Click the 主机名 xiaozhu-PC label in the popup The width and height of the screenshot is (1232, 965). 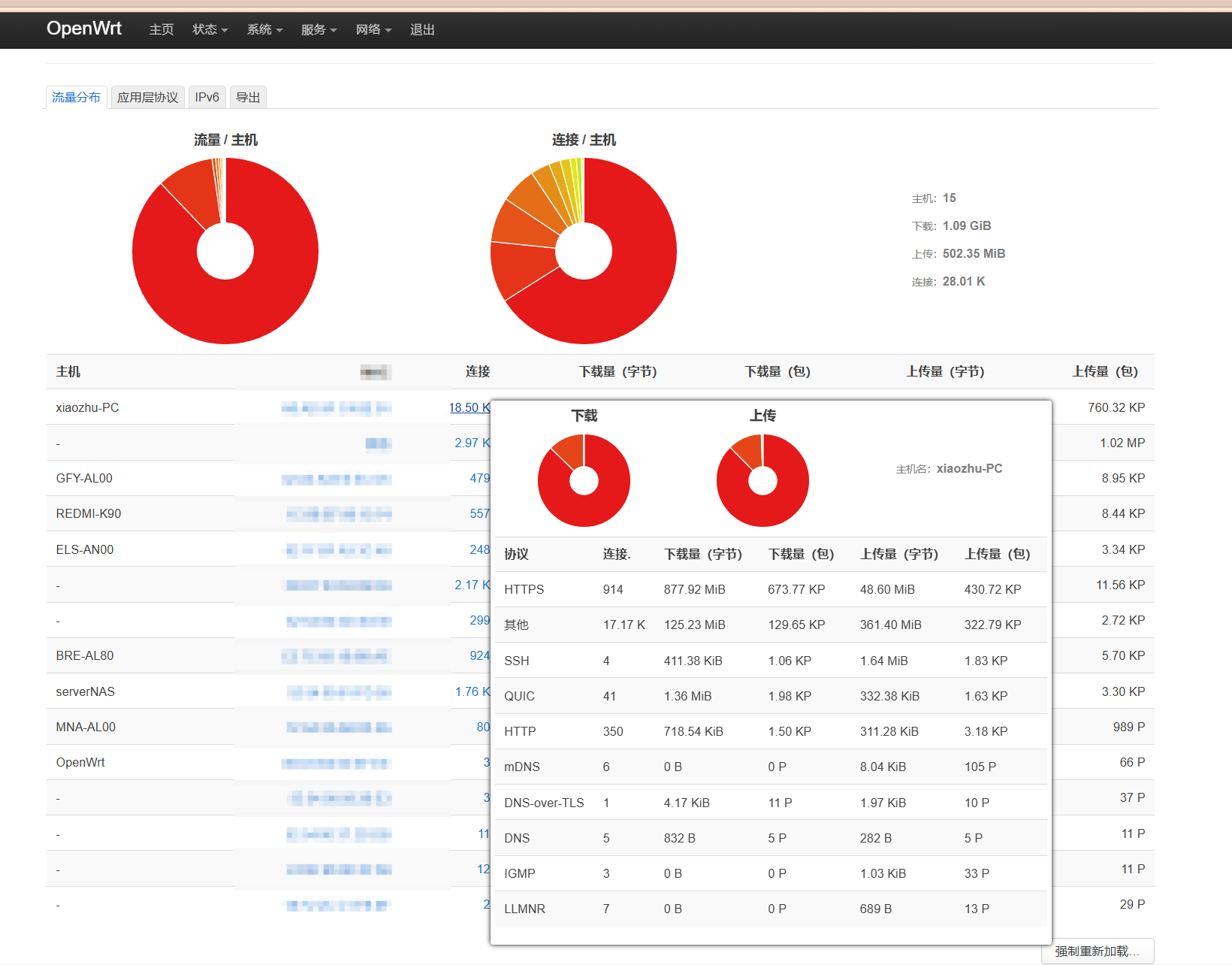click(x=949, y=468)
